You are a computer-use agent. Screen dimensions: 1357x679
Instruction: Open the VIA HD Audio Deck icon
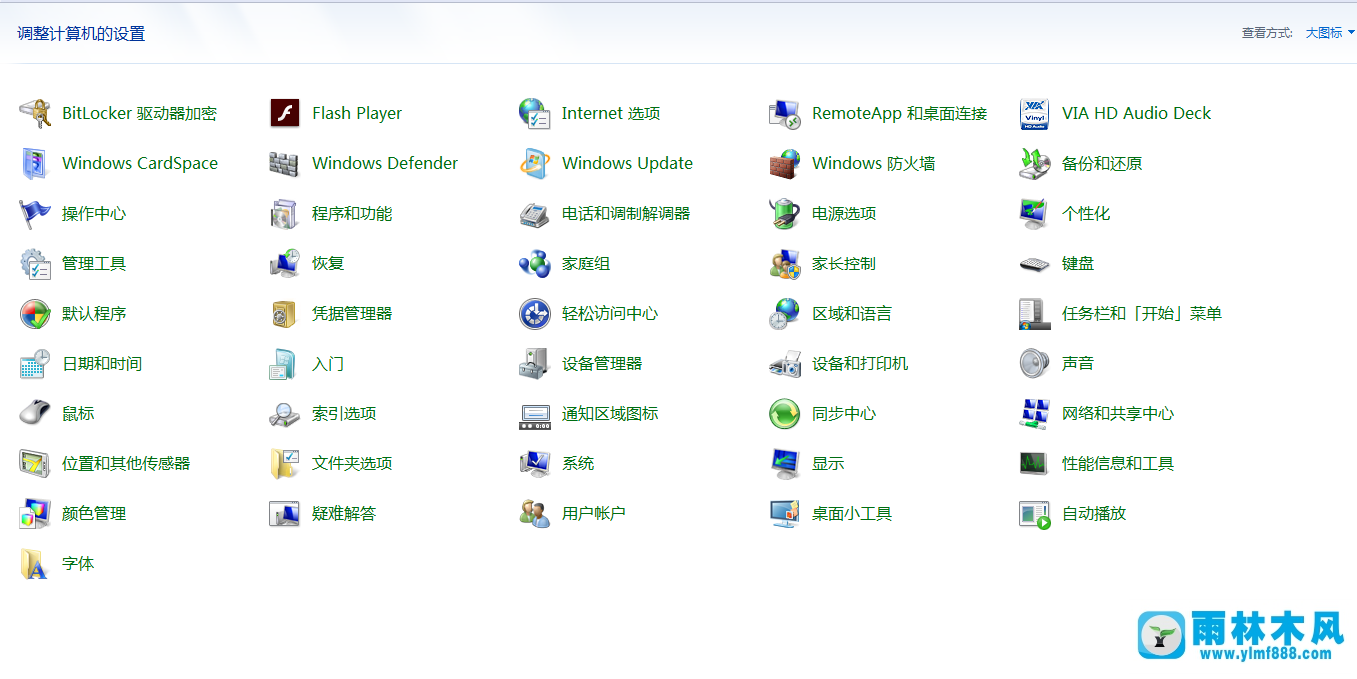pos(1035,114)
